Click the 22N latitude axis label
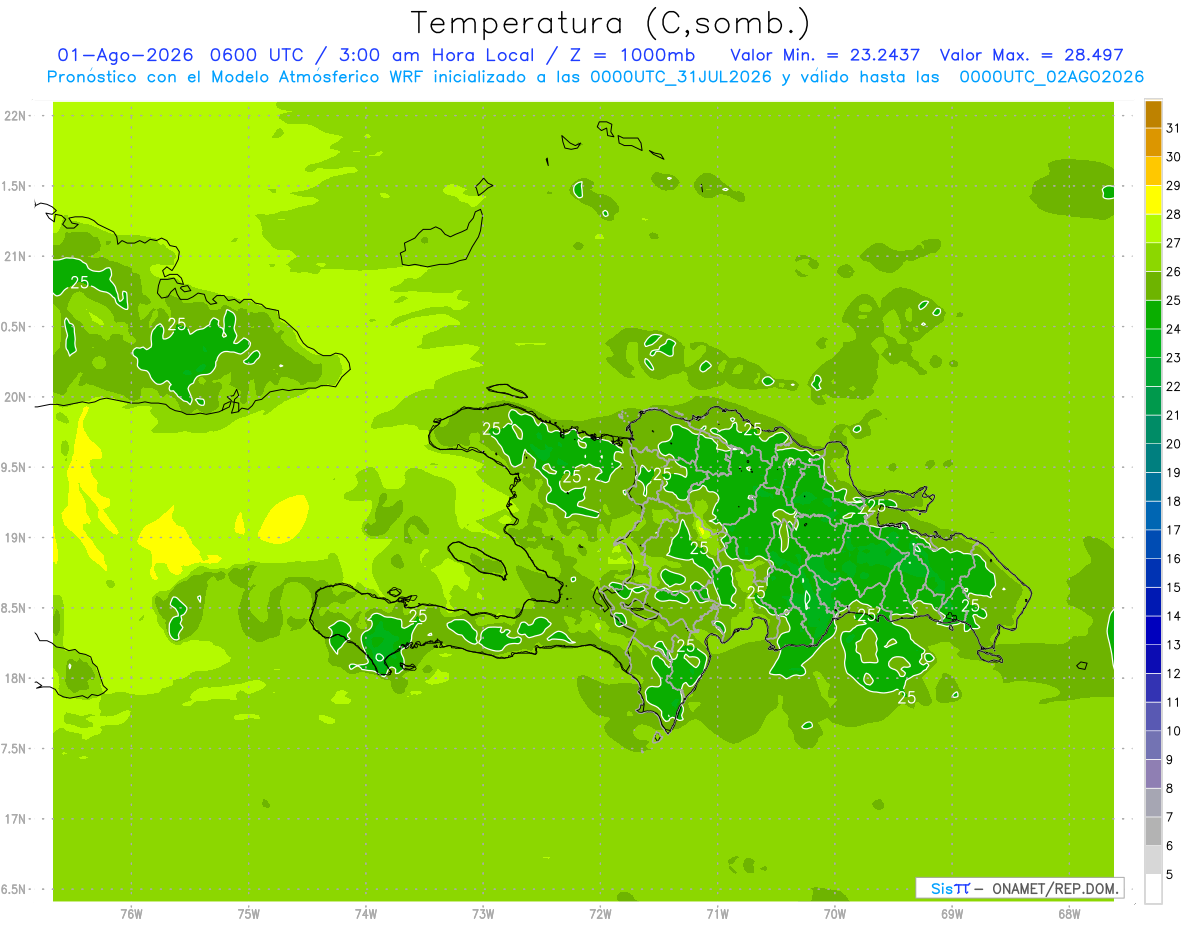1200x927 pixels. pos(16,116)
